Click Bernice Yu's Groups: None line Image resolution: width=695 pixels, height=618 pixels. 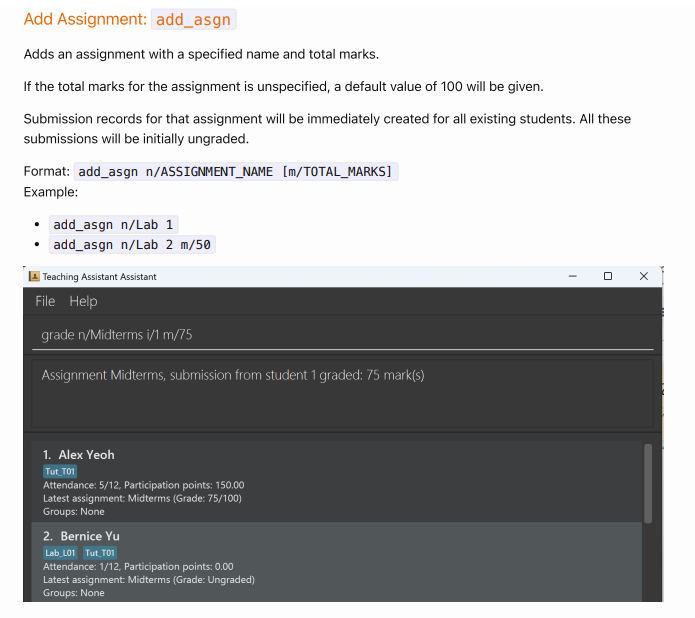(74, 593)
